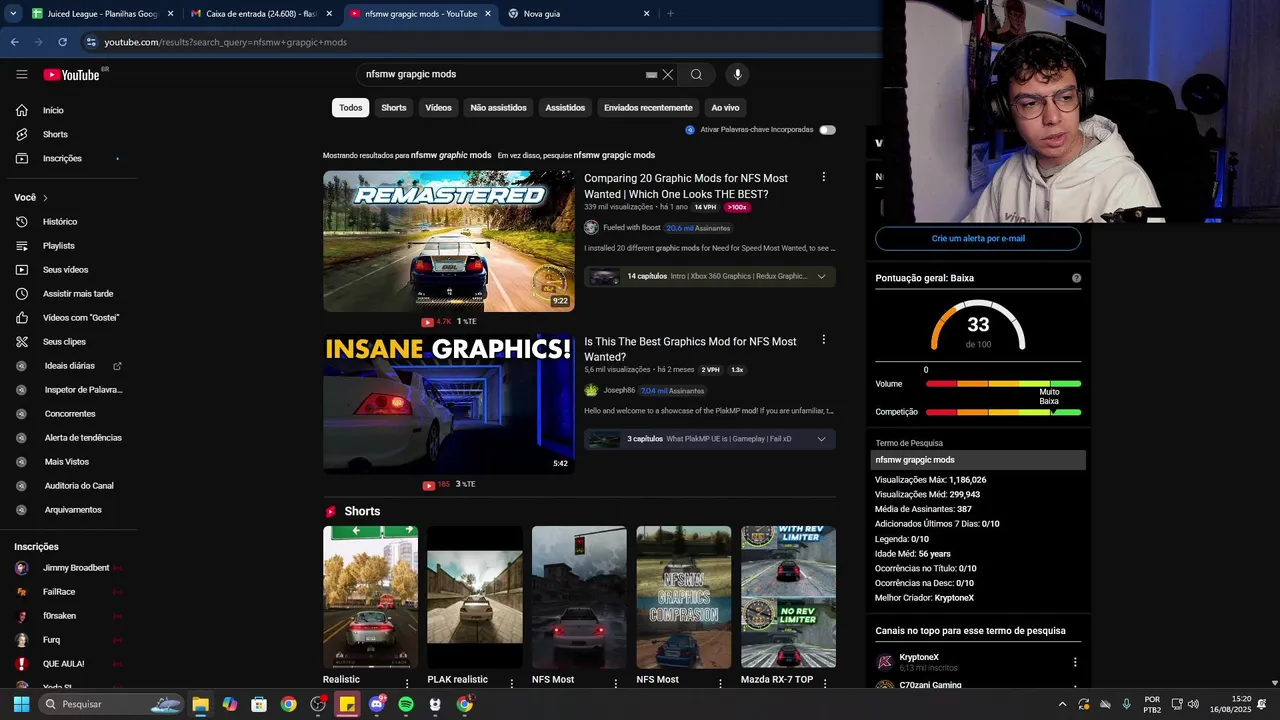Click Crie um alerta por e-mail button

pyautogui.click(x=978, y=238)
